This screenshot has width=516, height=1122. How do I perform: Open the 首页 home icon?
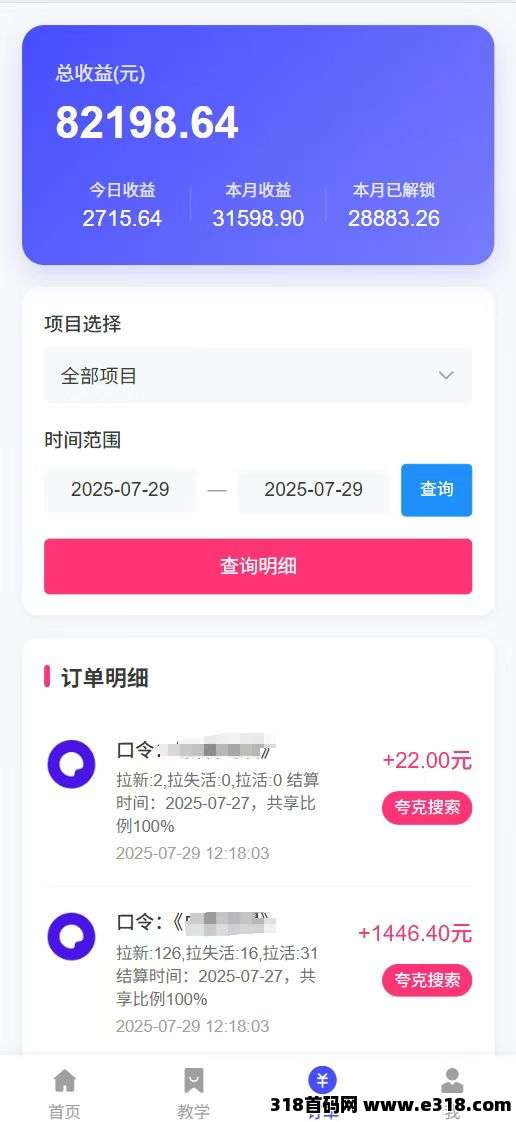point(64,1080)
